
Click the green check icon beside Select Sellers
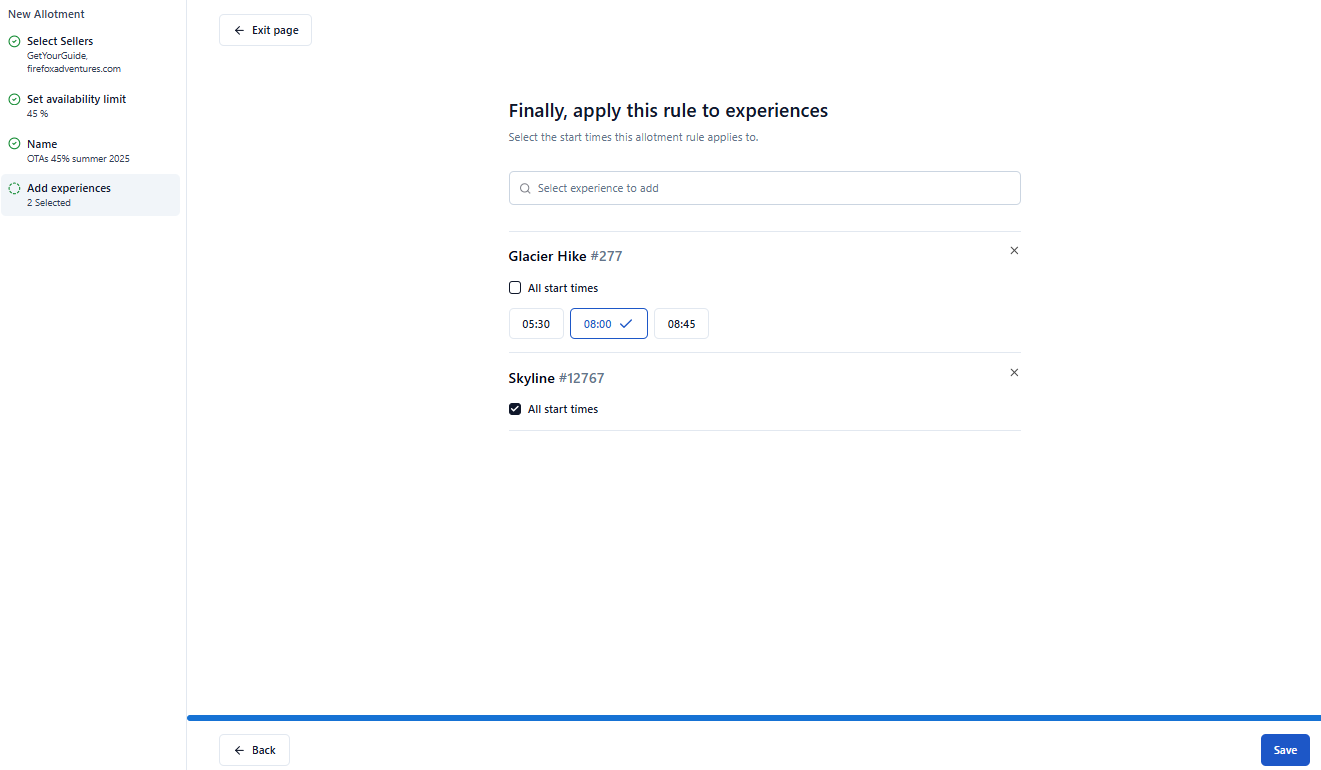tap(14, 42)
